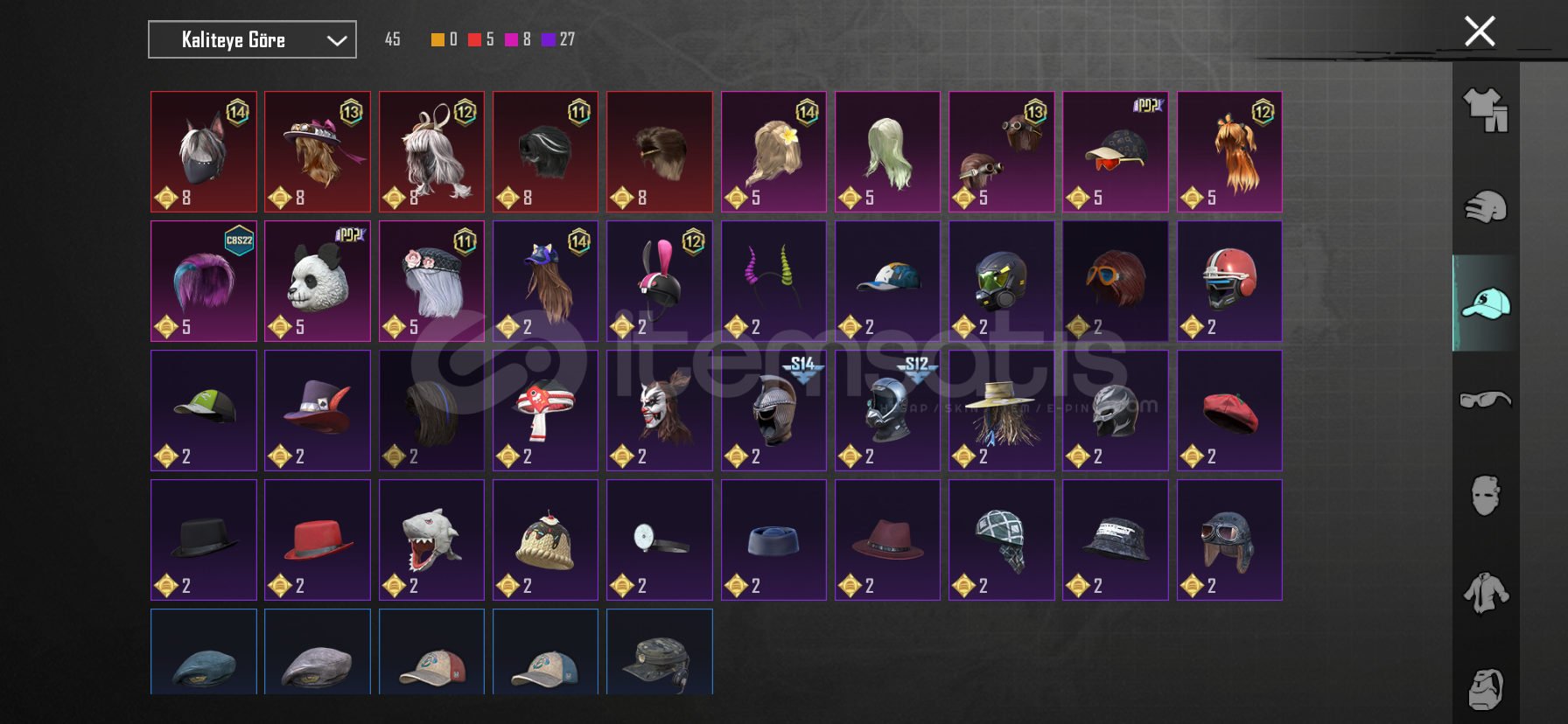Image resolution: width=1568 pixels, height=724 pixels.
Task: Choose the S14 knight helmet item
Action: (x=773, y=410)
